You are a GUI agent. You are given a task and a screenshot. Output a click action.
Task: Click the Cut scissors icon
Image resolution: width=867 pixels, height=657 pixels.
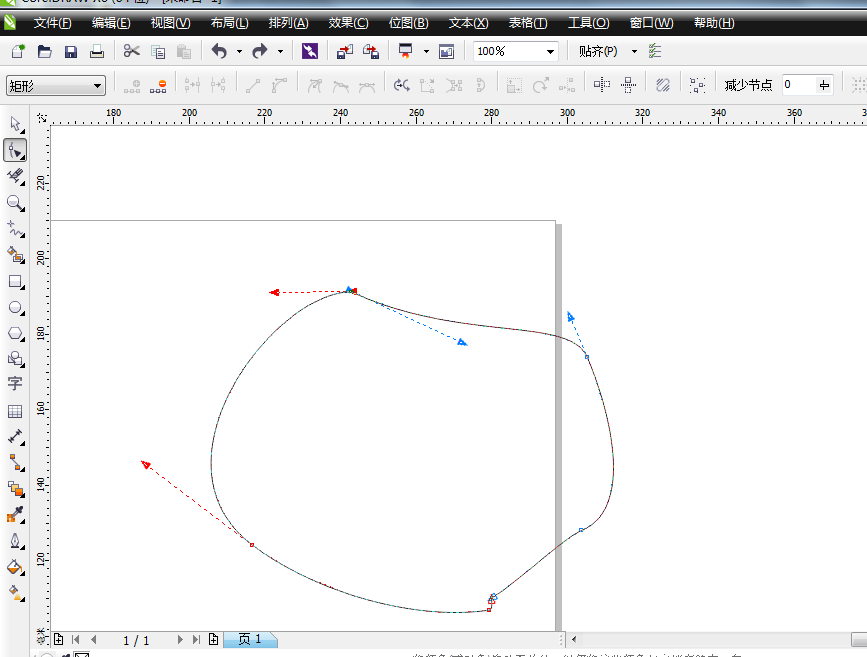(132, 51)
